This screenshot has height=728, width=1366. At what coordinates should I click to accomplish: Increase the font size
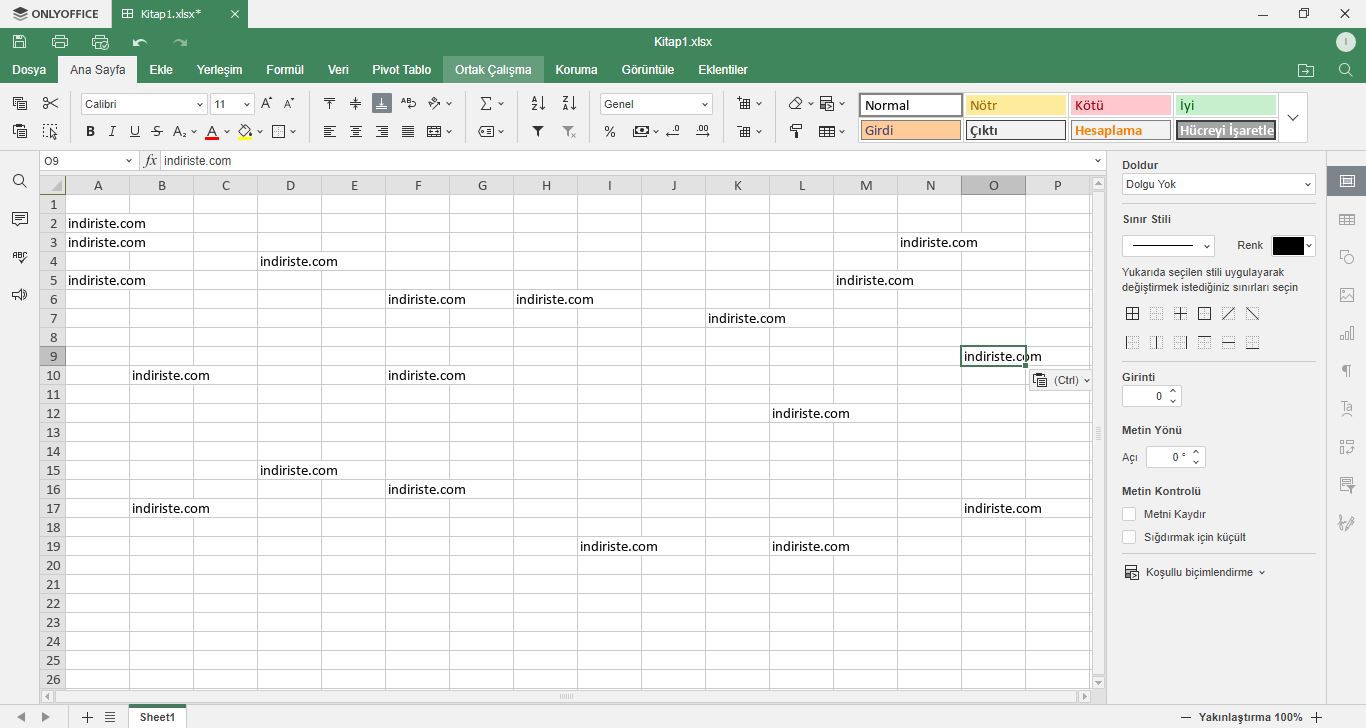coord(267,104)
